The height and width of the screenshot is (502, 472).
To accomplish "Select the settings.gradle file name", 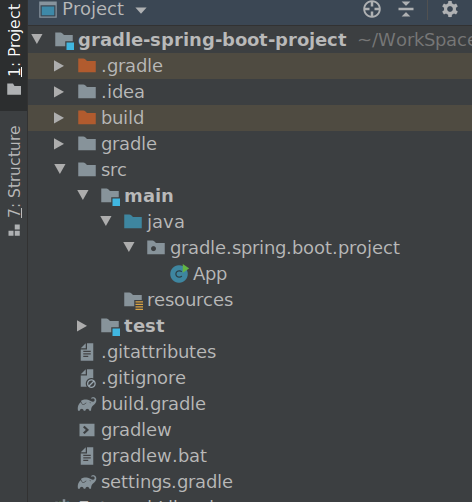I will (167, 483).
